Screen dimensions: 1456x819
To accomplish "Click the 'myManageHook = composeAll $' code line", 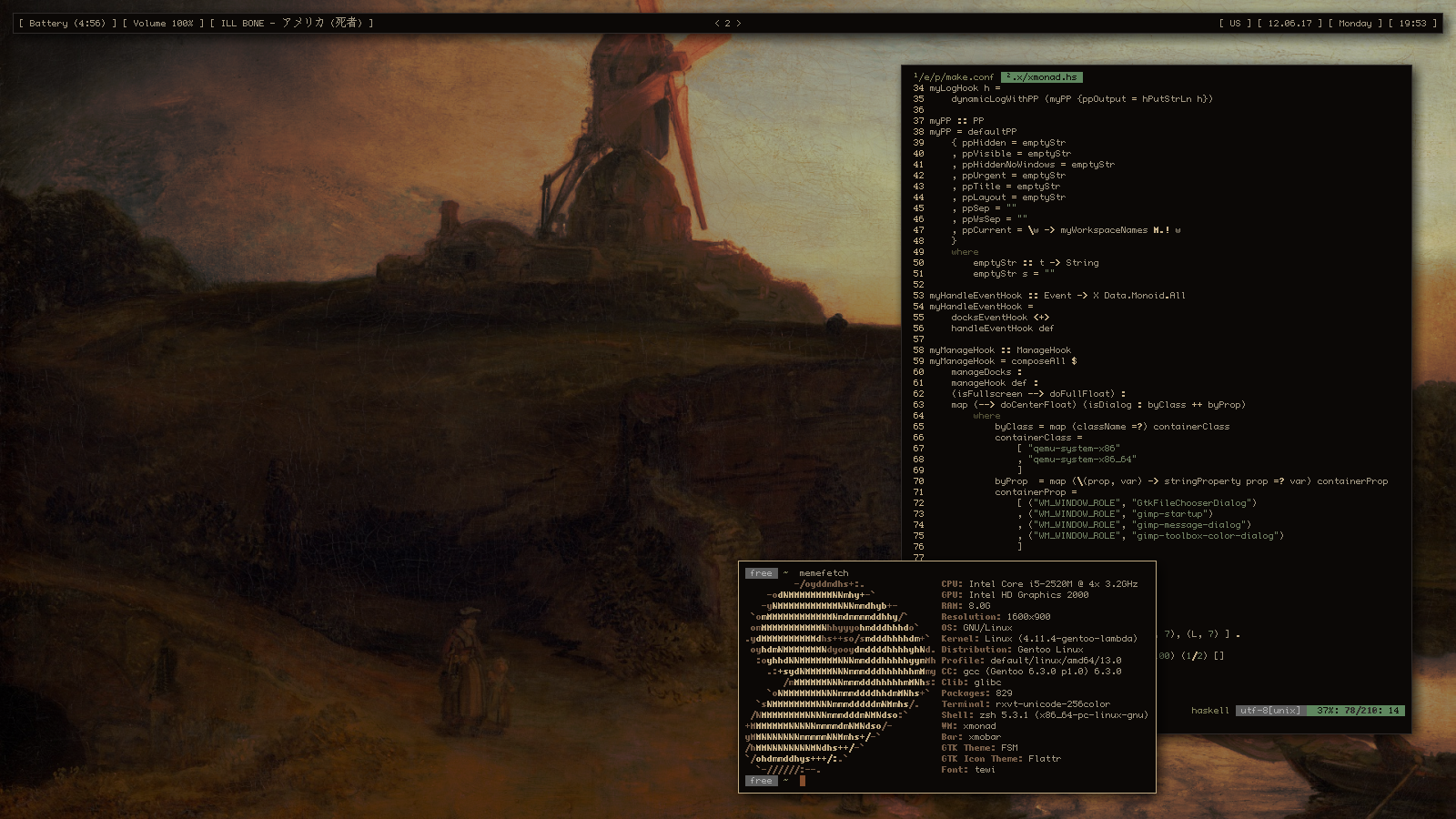I will [1003, 361].
